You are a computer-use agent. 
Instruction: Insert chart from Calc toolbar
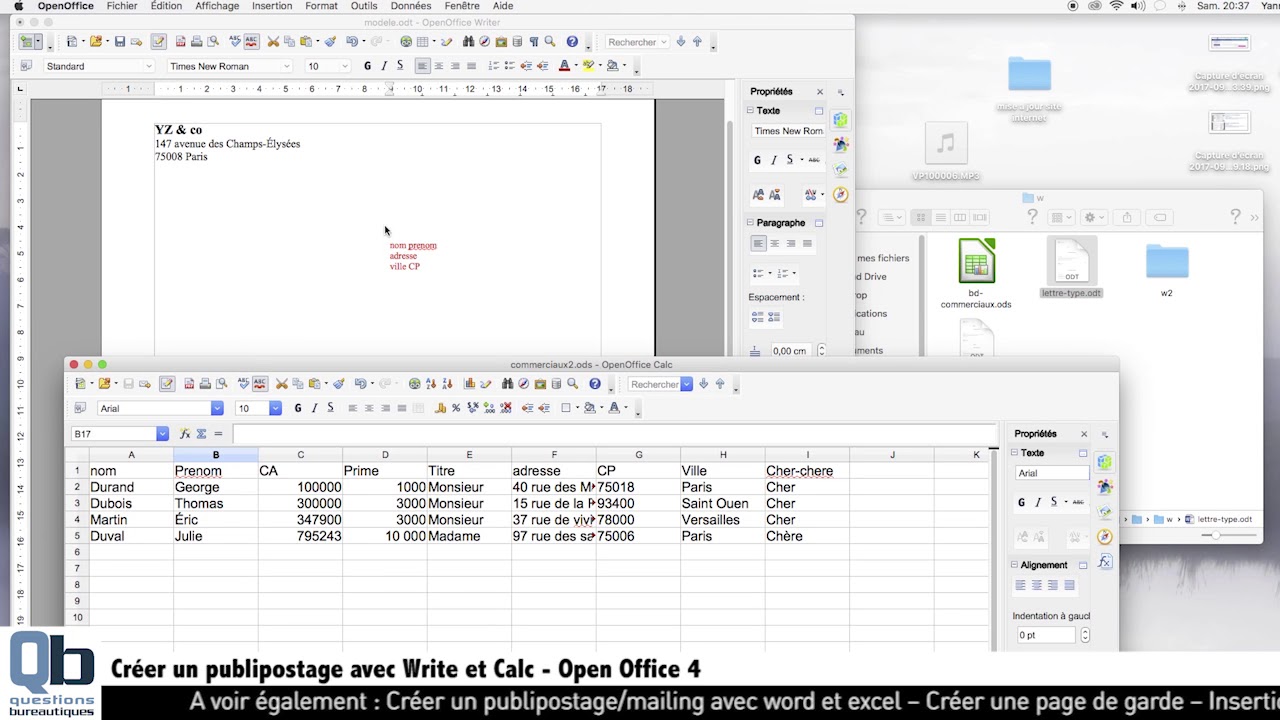click(x=469, y=384)
